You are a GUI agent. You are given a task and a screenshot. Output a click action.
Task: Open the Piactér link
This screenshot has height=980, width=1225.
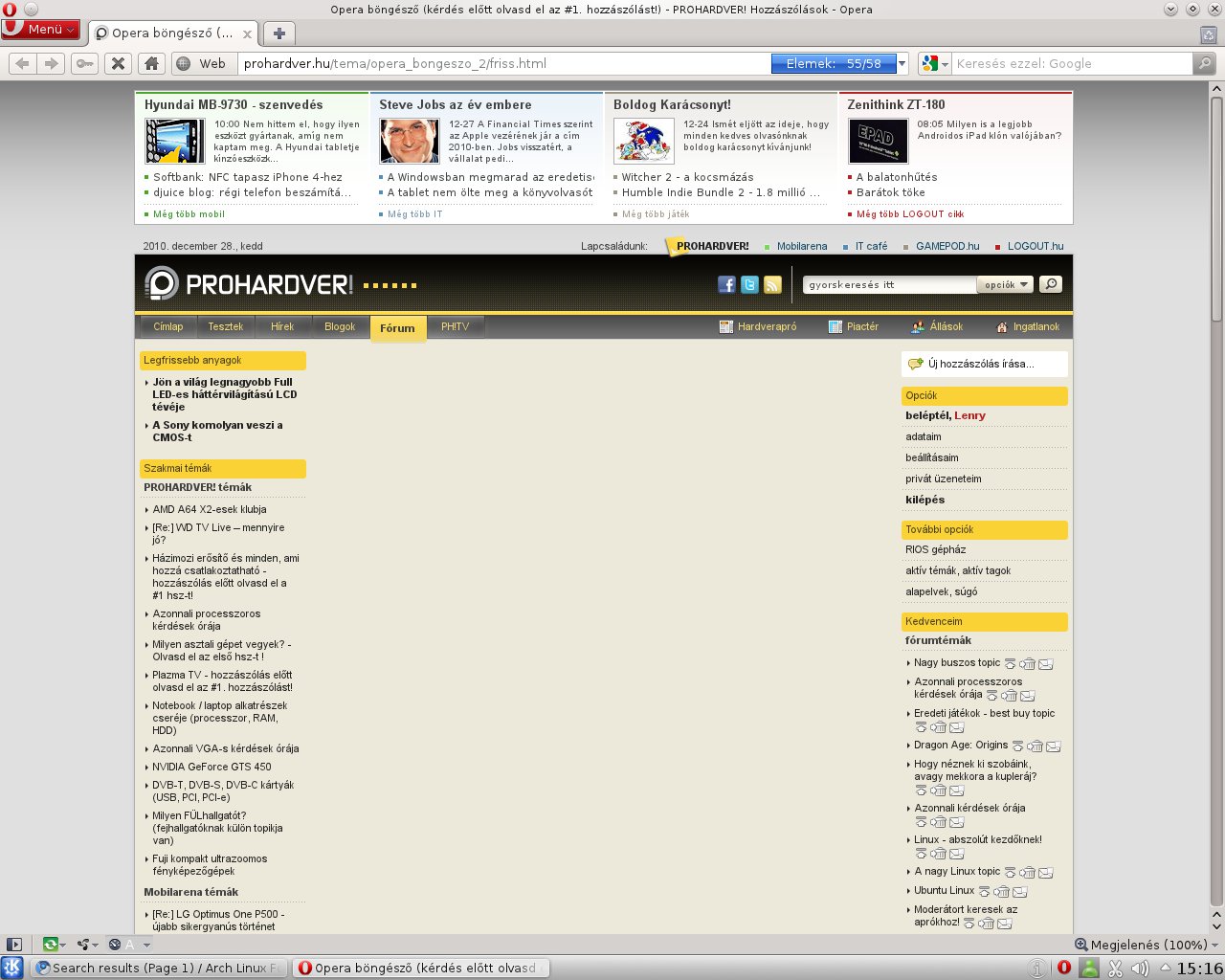point(854,326)
